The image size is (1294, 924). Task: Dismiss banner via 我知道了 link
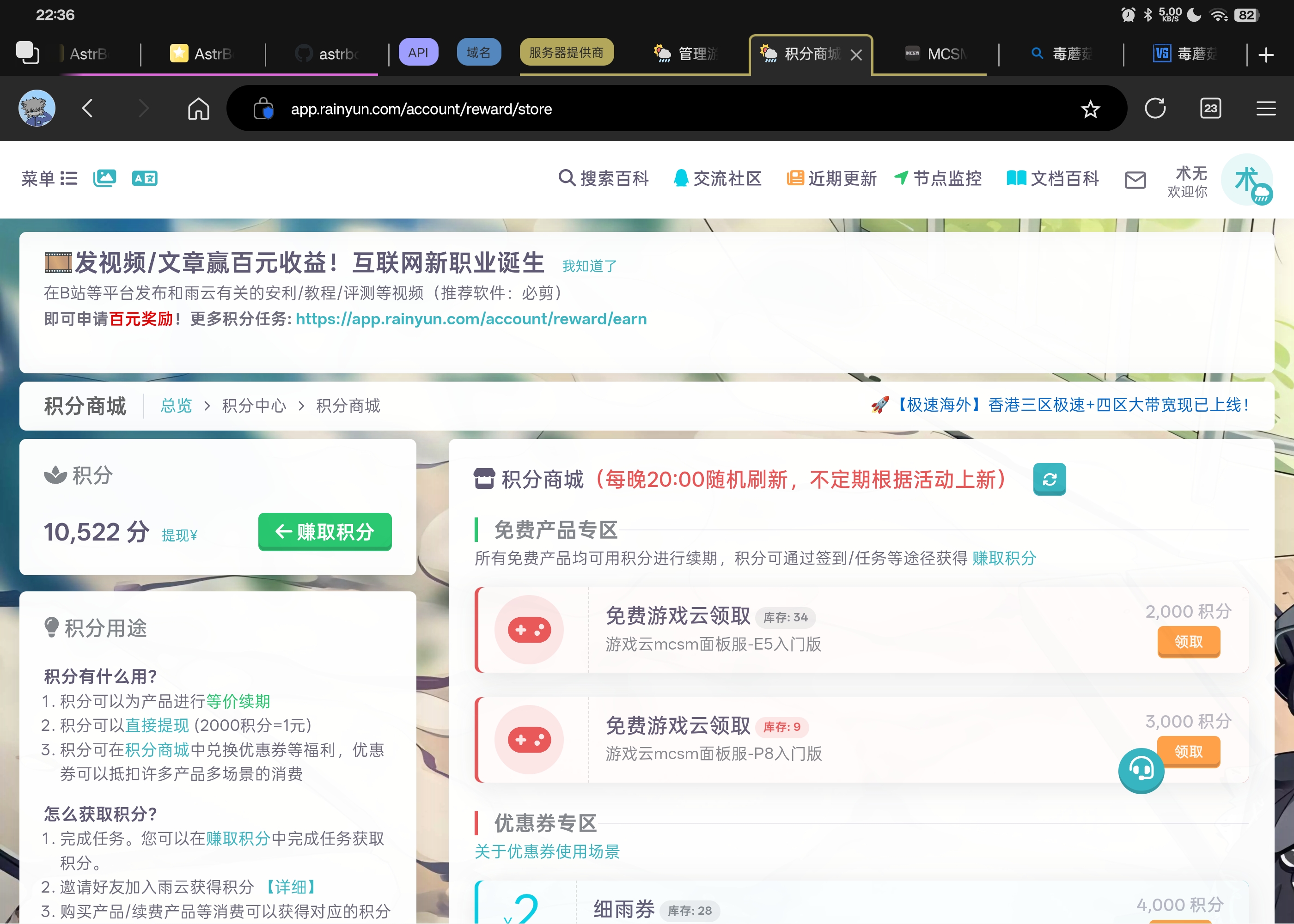point(589,266)
